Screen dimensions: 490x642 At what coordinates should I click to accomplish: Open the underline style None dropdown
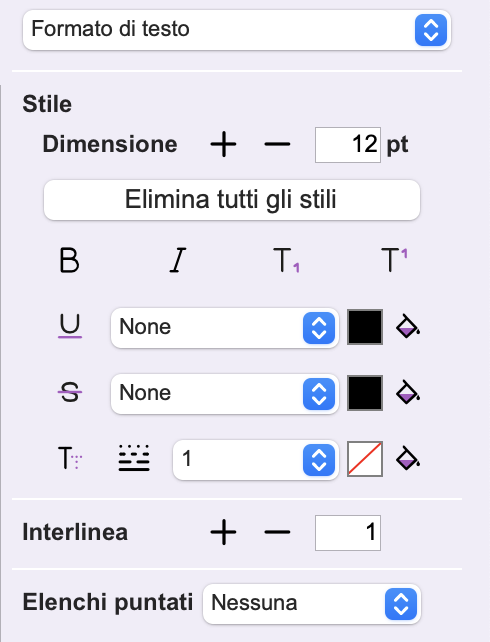[225, 328]
